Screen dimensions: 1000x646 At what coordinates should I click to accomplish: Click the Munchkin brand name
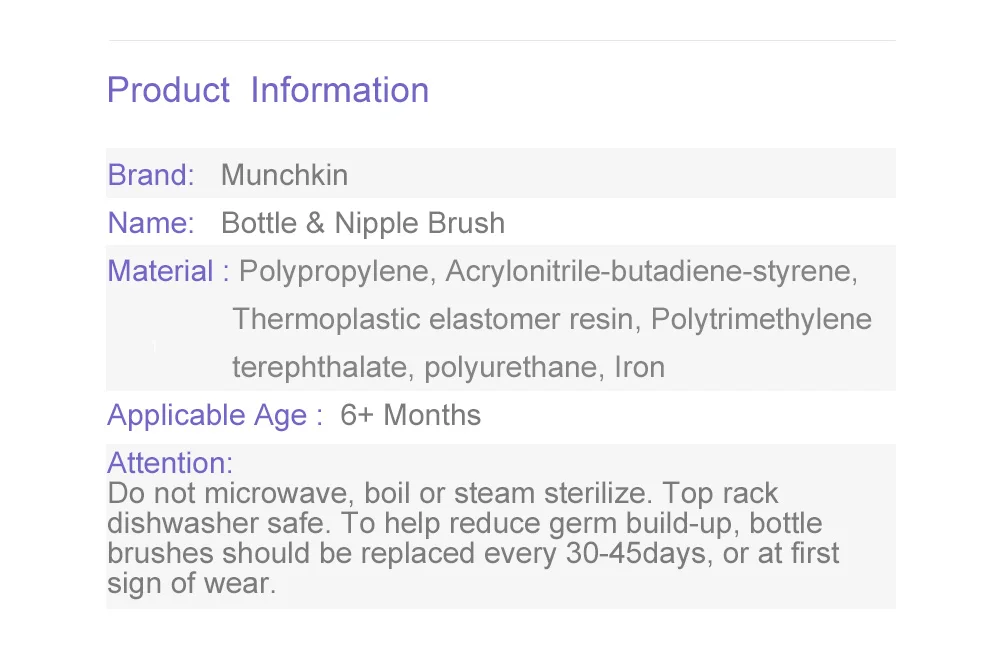[284, 175]
